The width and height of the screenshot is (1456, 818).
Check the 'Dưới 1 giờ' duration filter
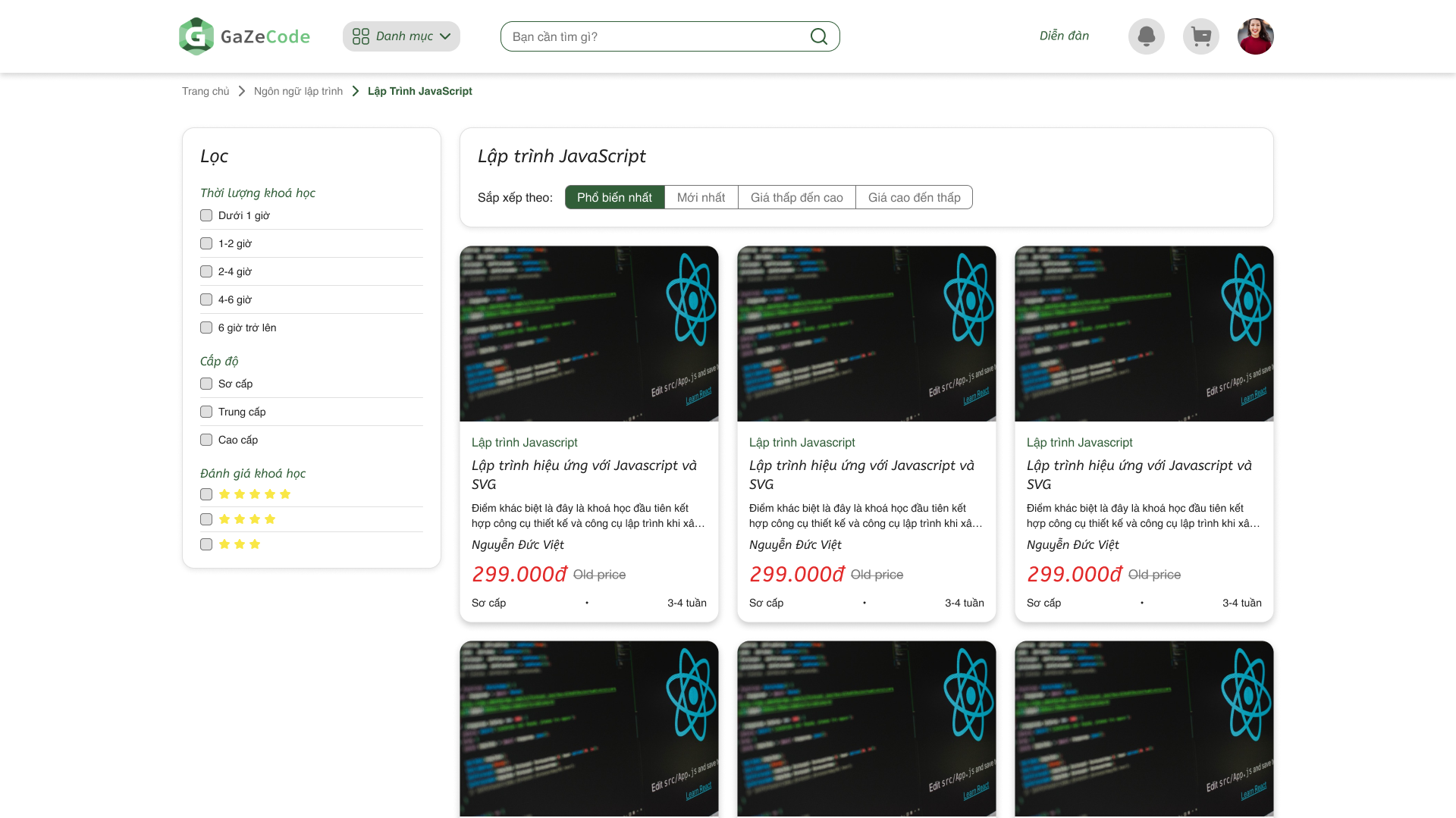tap(206, 215)
